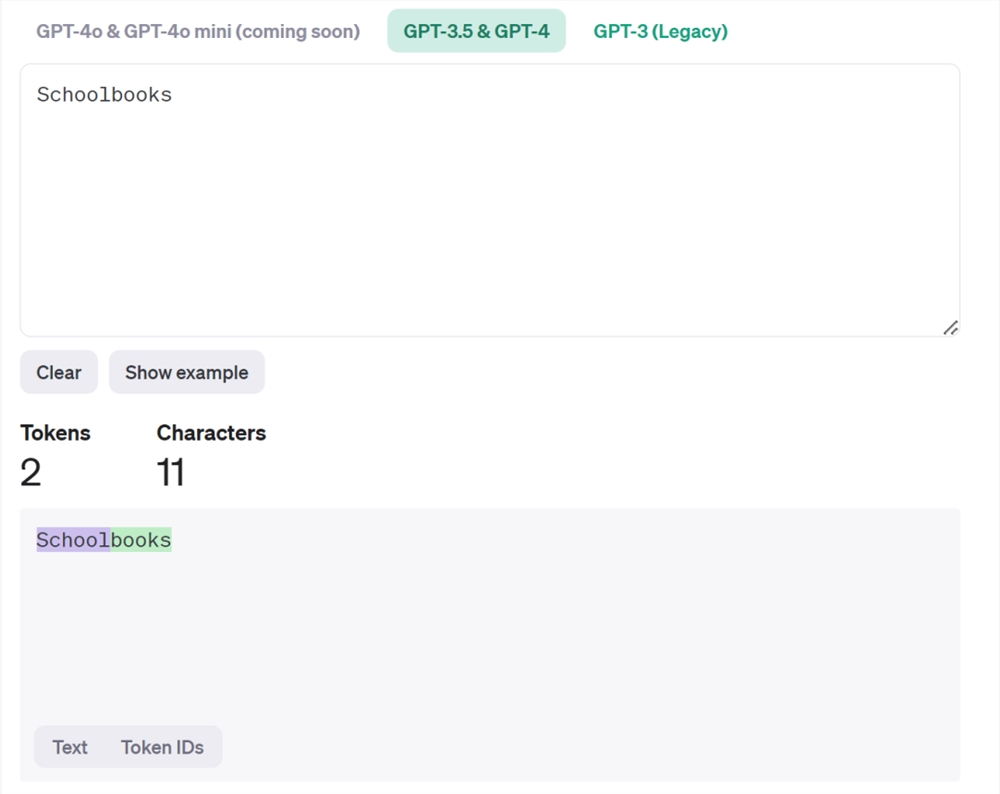Focus the empty area of the input box
1000x794 pixels.
tap(490, 220)
